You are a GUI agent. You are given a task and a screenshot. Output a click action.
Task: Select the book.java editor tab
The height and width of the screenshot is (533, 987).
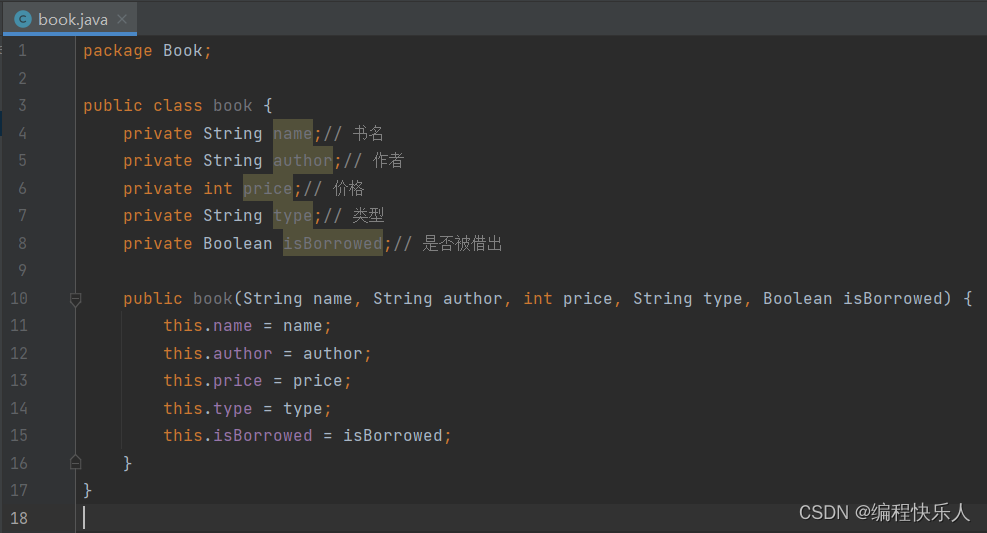click(x=70, y=19)
